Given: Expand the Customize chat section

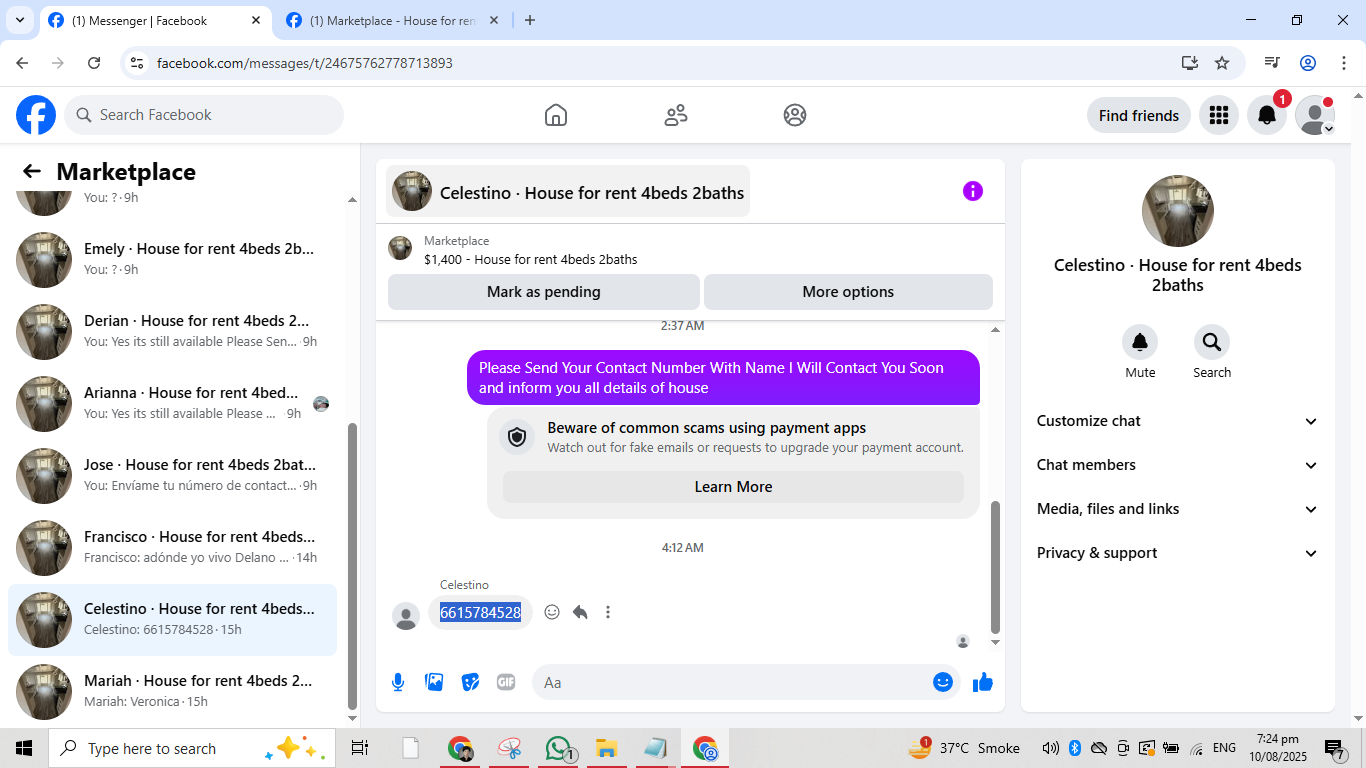Looking at the screenshot, I should coord(1178,421).
